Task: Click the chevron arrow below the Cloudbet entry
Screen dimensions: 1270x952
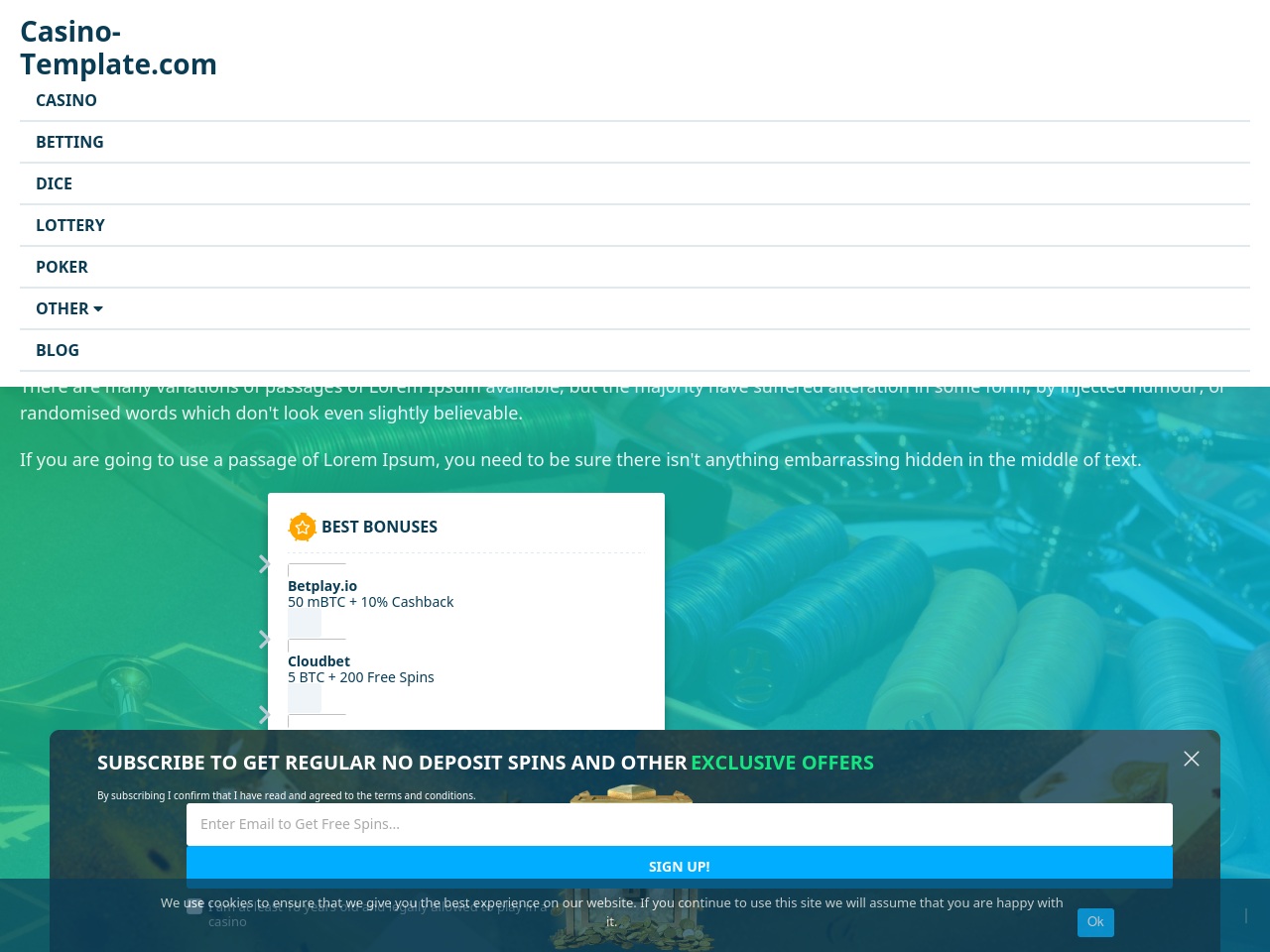Action: (264, 715)
